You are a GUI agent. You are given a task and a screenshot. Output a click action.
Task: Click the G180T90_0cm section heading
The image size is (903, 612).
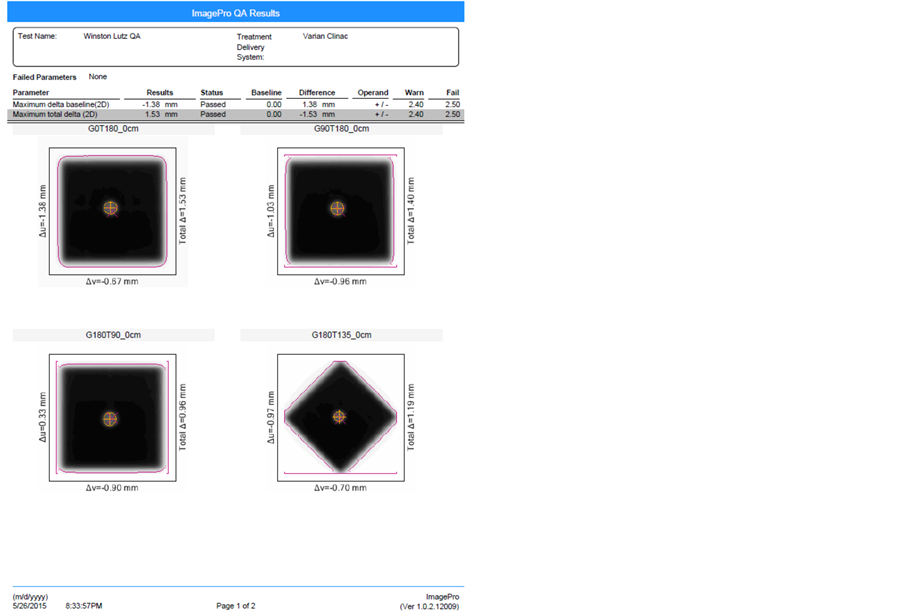113,335
